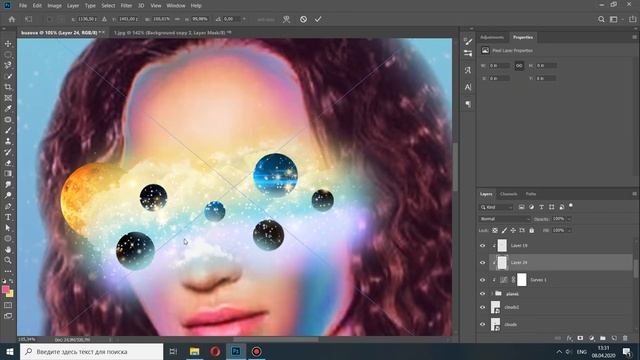
Task: Open File Explorer from taskbar
Action: pyautogui.click(x=194, y=351)
